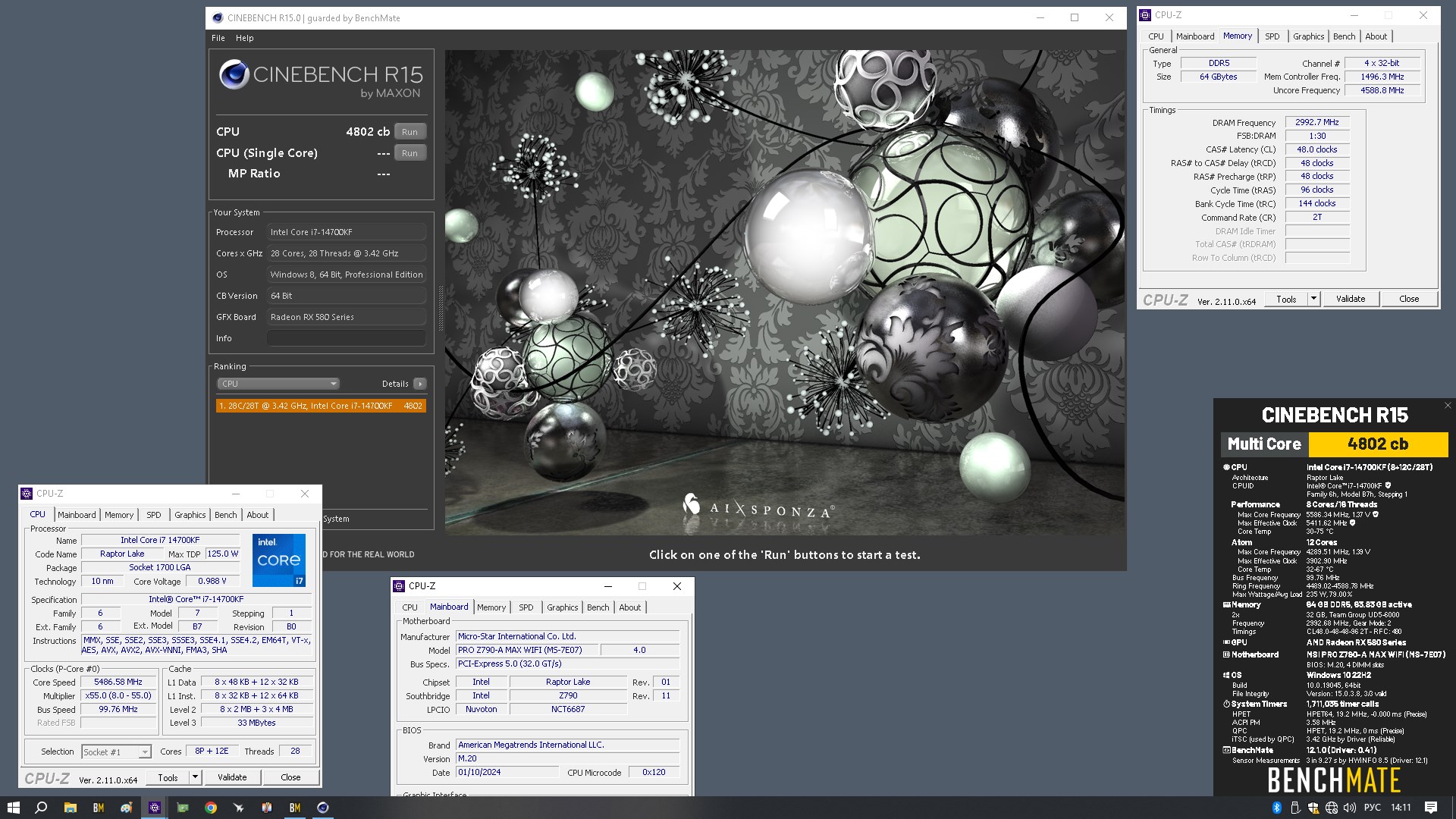Open the Windows Start menu

pyautogui.click(x=13, y=808)
